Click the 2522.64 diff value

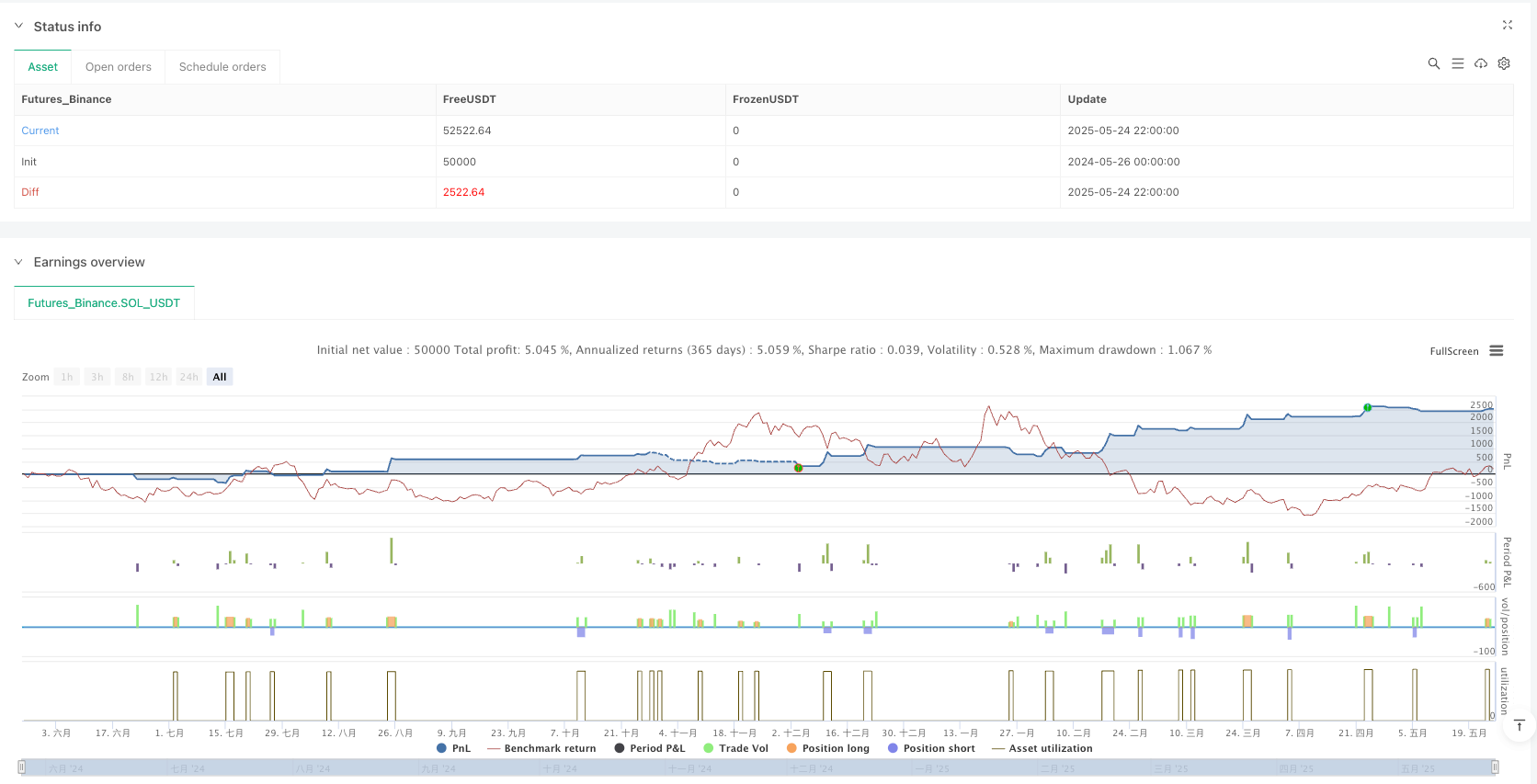[463, 192]
